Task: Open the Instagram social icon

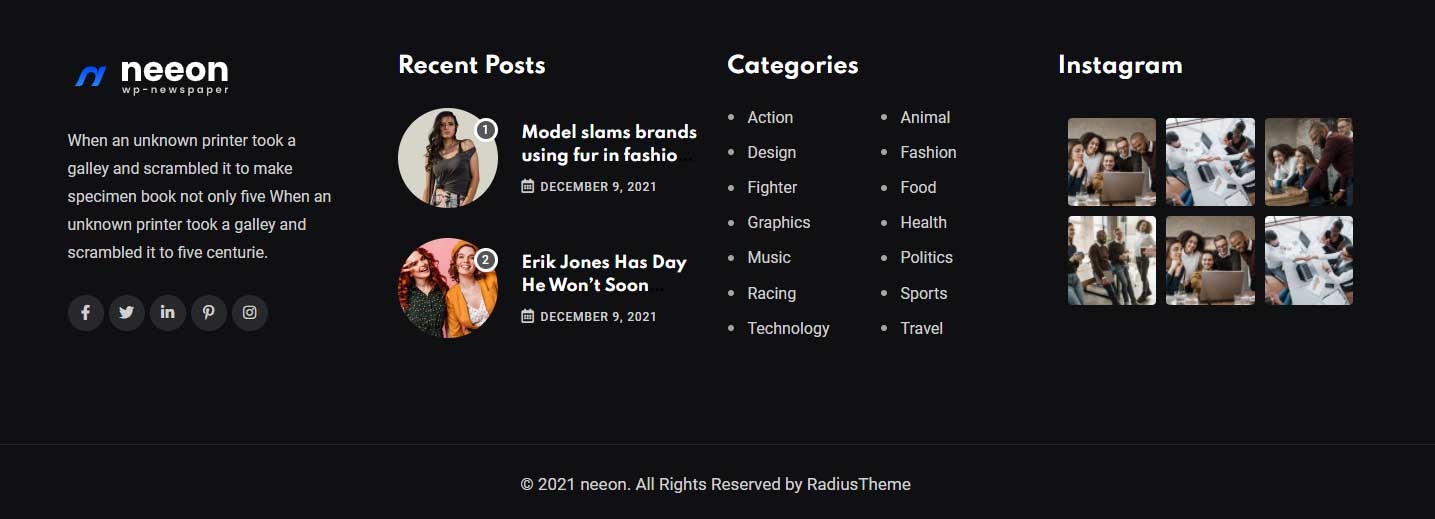Action: [250, 312]
